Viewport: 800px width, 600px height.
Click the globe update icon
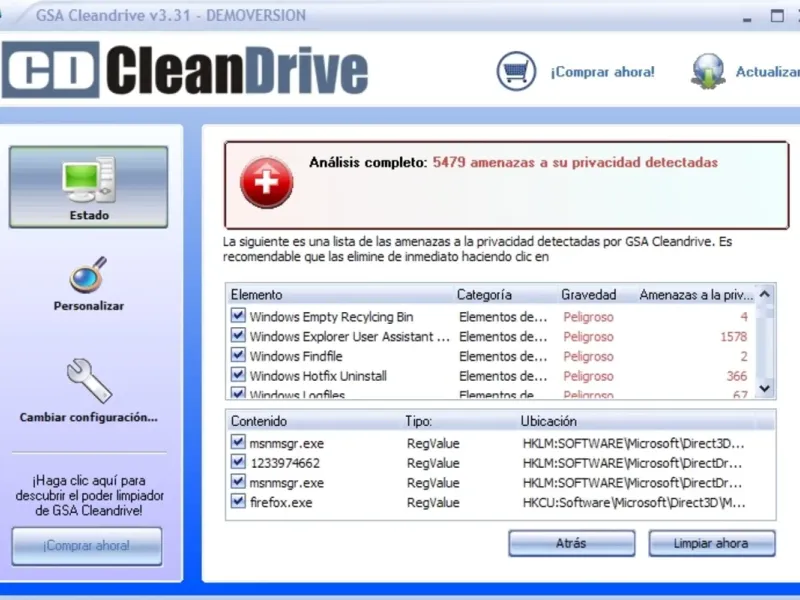click(708, 71)
